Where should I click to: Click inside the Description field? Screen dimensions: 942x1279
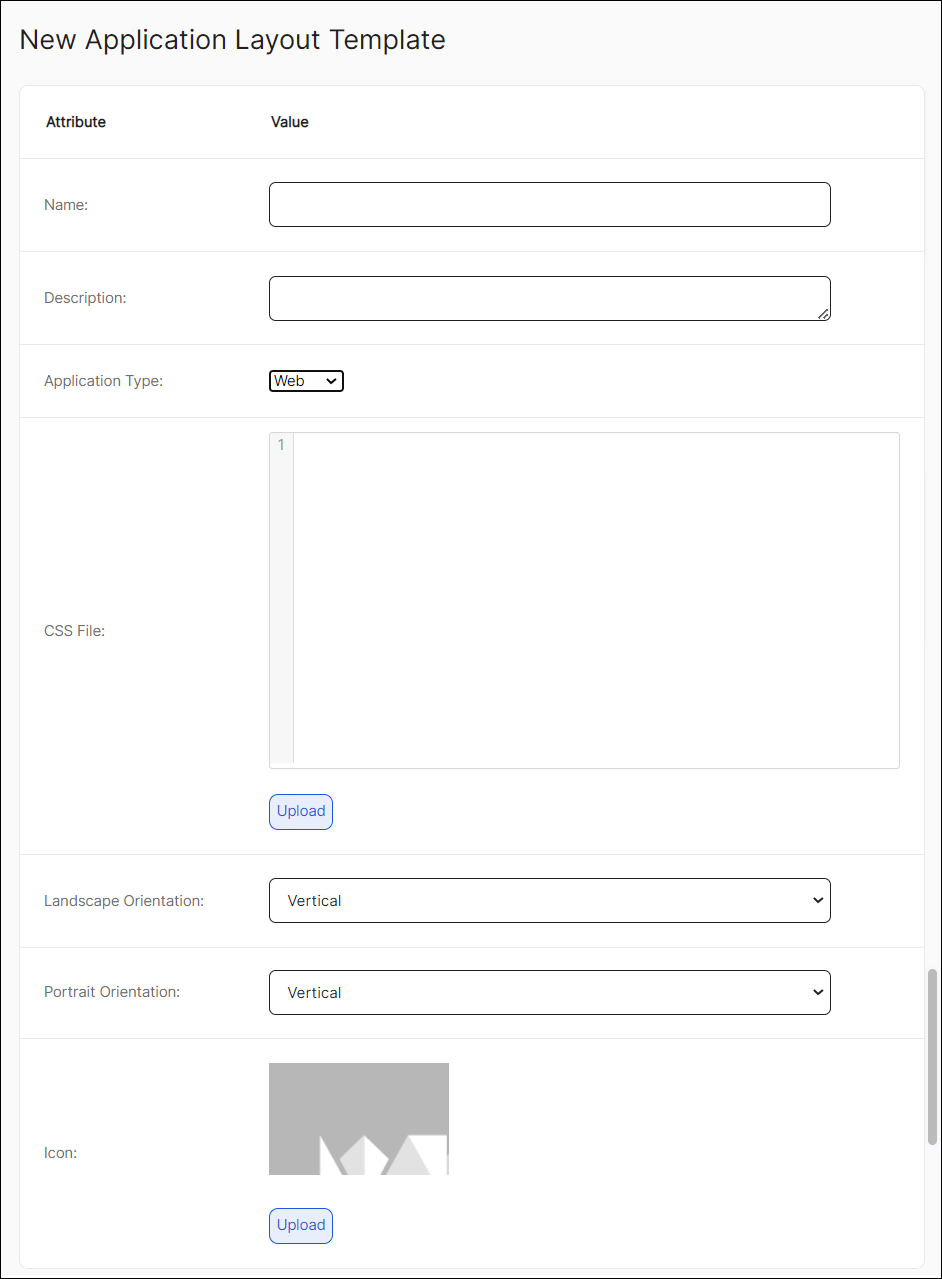[x=549, y=297]
